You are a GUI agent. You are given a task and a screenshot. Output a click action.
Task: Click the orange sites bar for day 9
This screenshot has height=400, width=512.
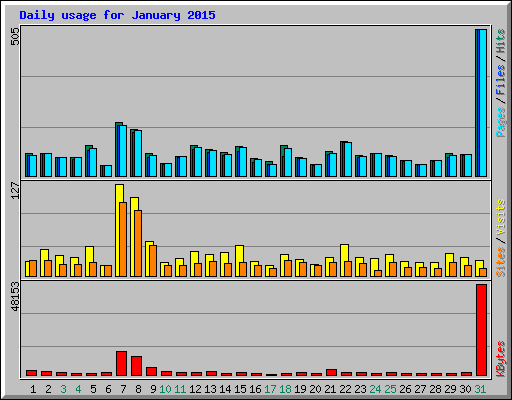(x=153, y=261)
